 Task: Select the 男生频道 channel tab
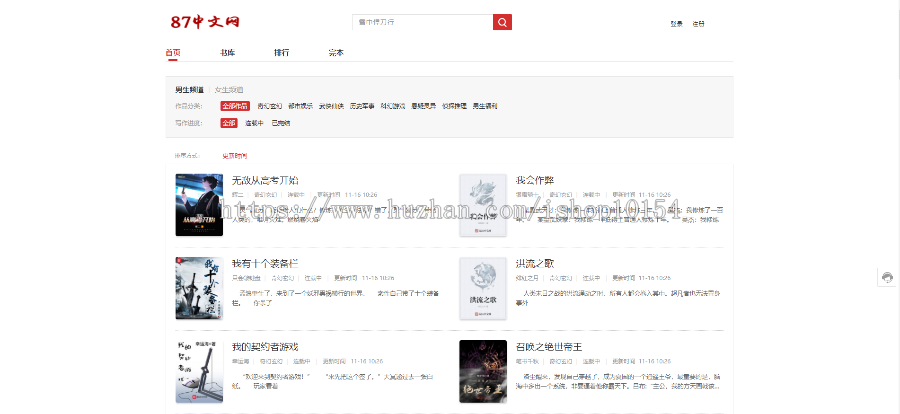click(x=189, y=90)
